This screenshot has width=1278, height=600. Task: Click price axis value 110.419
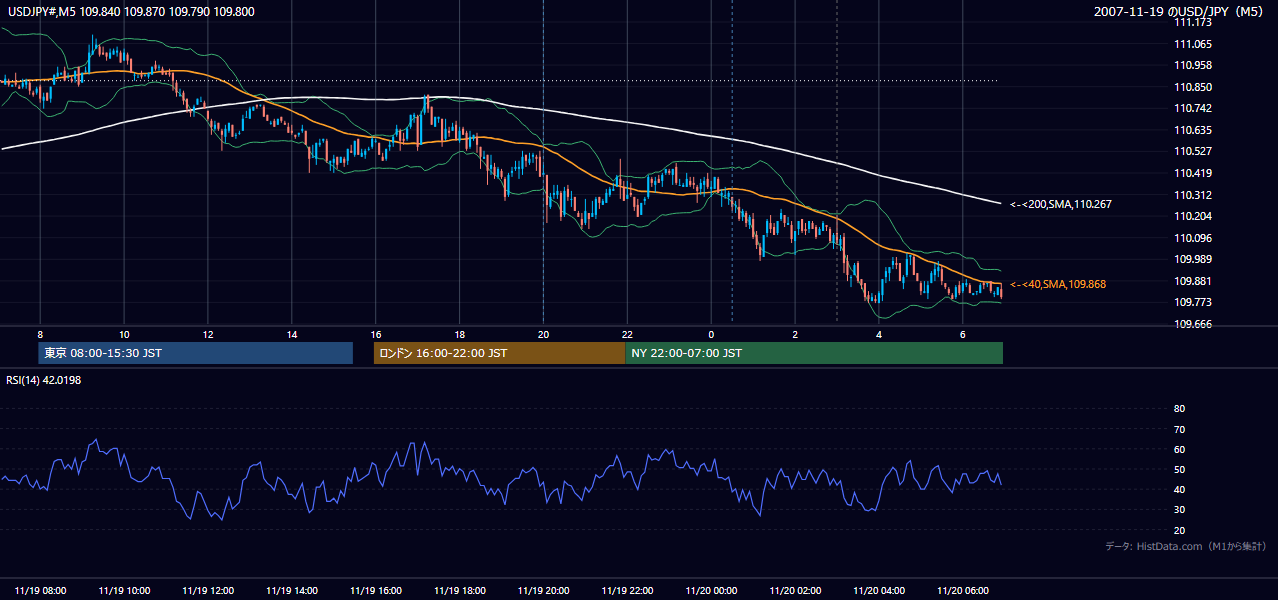(x=1193, y=173)
